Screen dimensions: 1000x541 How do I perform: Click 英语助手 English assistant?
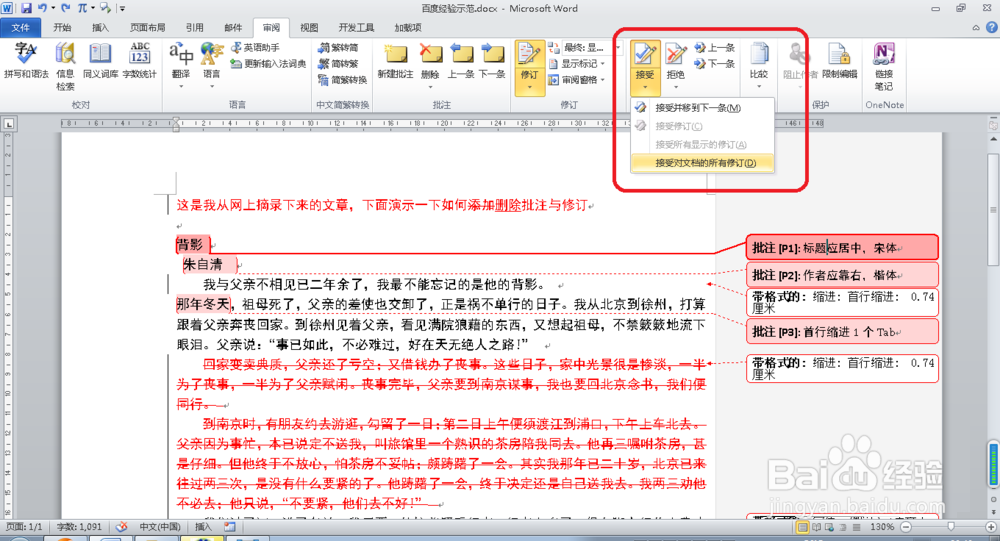(x=255, y=47)
